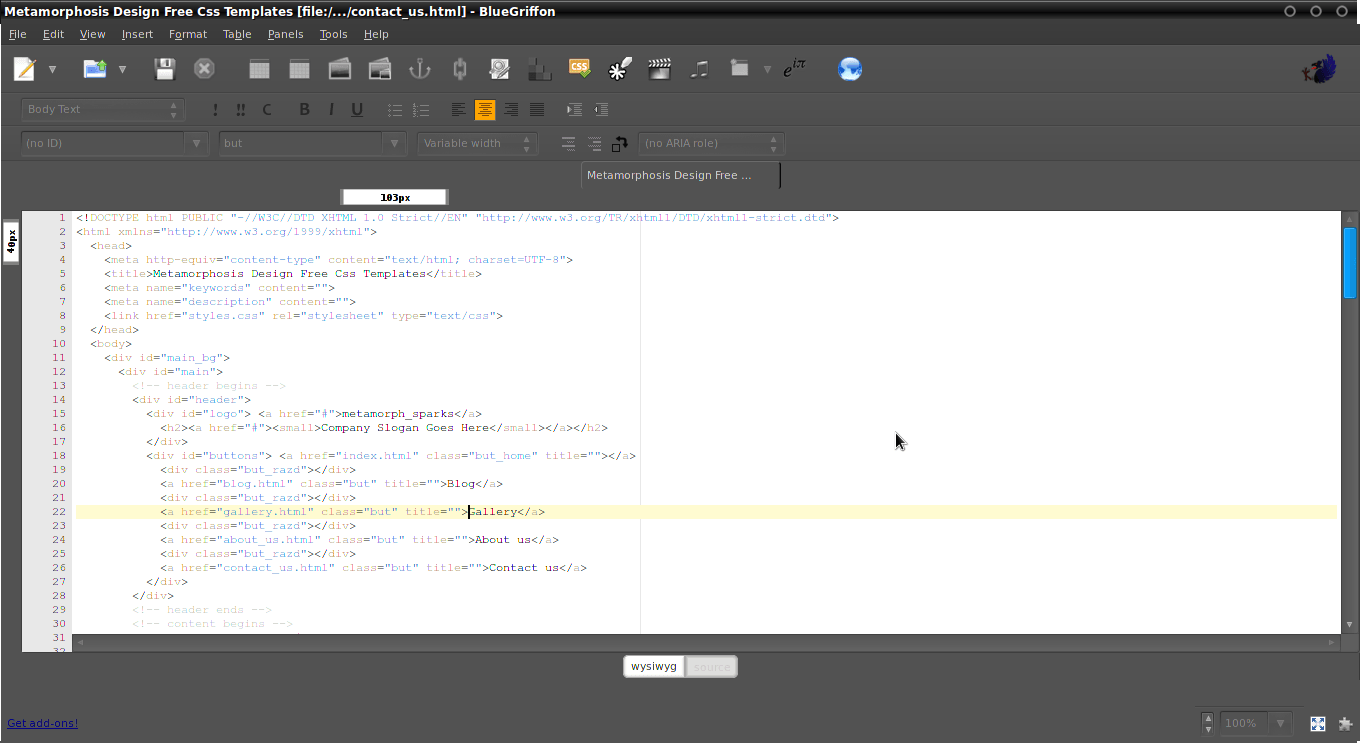Click the fullscreen arrows icon
Image resolution: width=1360 pixels, height=743 pixels.
[x=1318, y=723]
